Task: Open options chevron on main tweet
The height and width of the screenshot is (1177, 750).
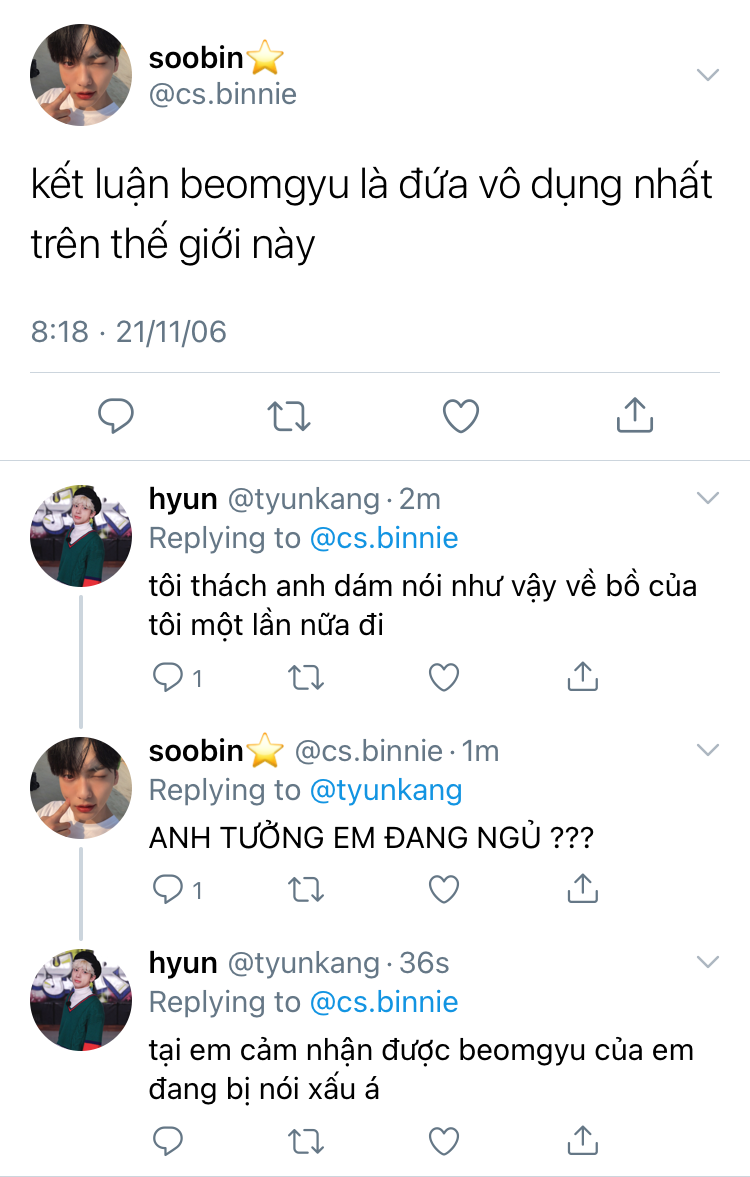Action: (707, 75)
